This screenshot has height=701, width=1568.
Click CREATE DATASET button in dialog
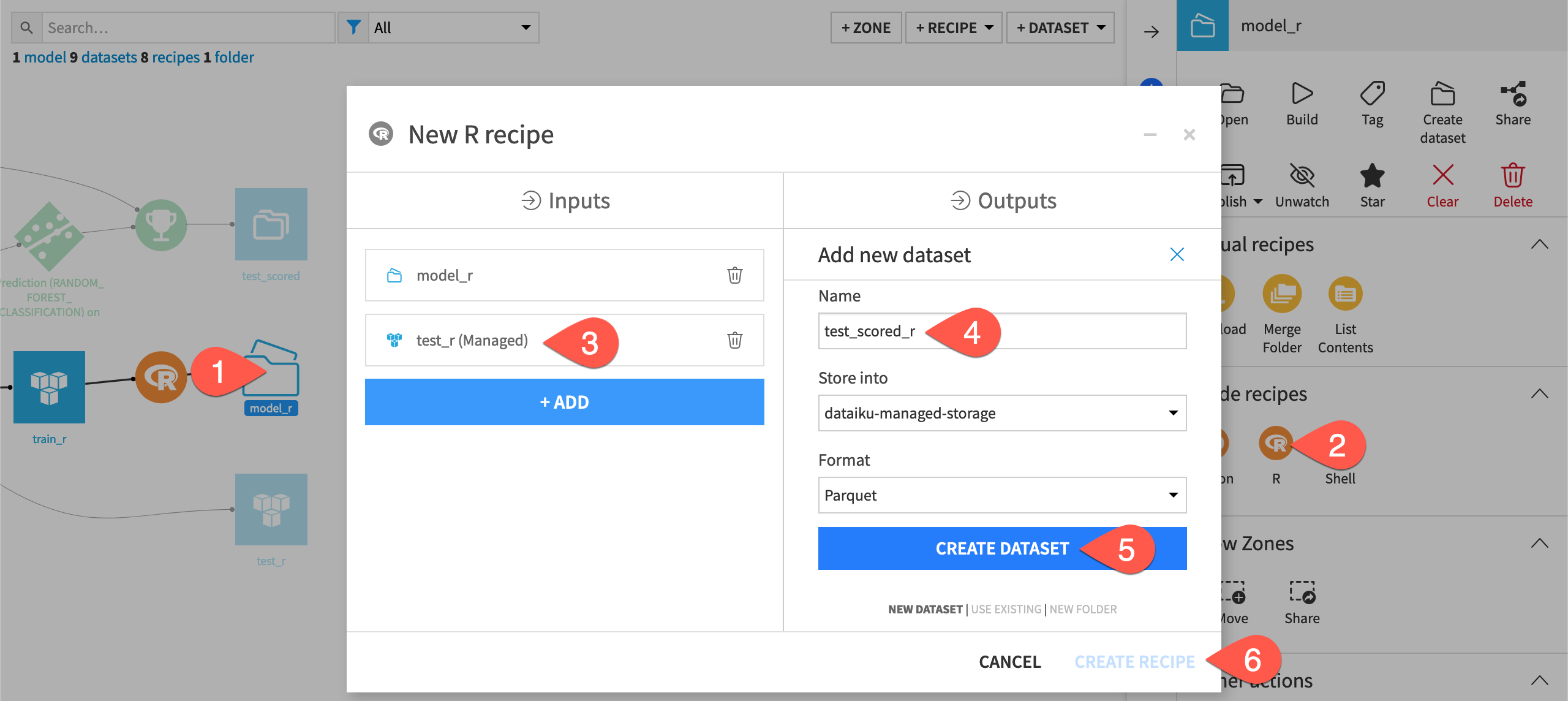click(1001, 547)
